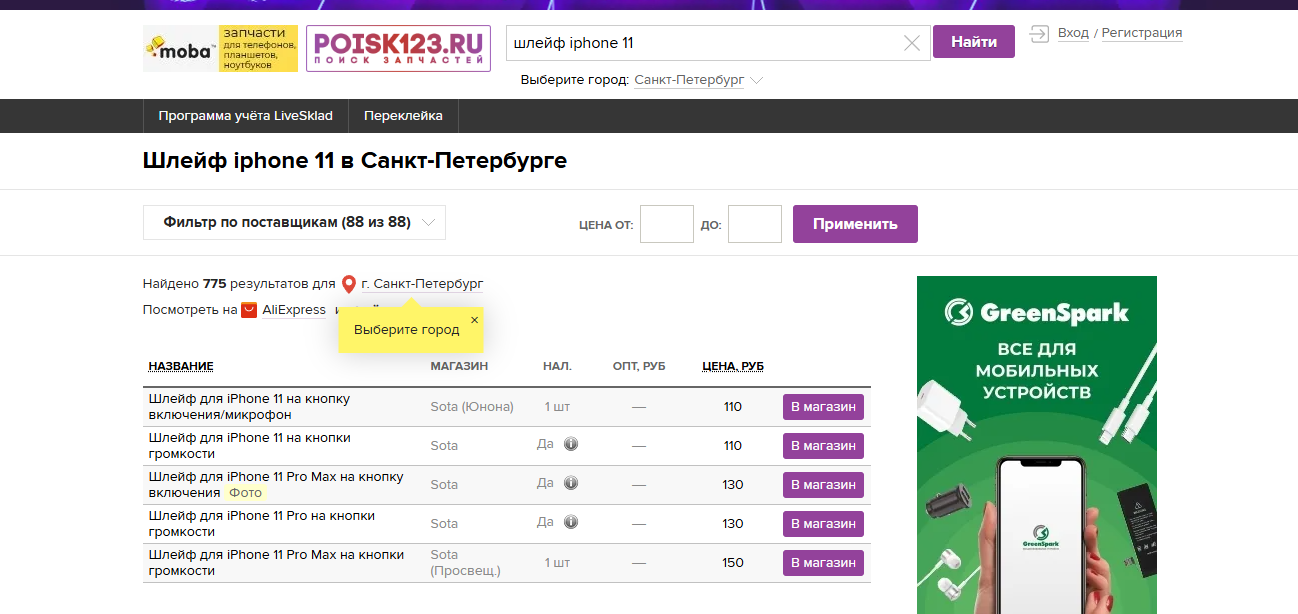Screen dimensions: 1298x614
Task: Click the red location pin icon
Action: click(349, 284)
